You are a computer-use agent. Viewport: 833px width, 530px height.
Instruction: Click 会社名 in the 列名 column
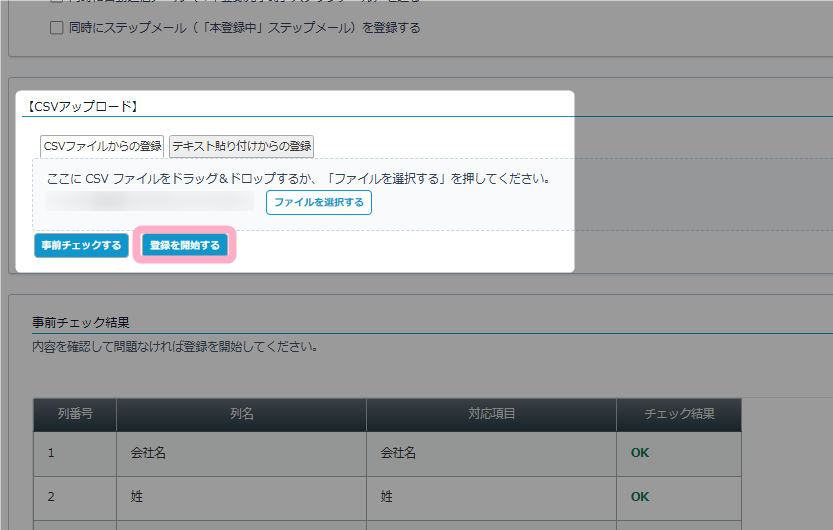(148, 453)
